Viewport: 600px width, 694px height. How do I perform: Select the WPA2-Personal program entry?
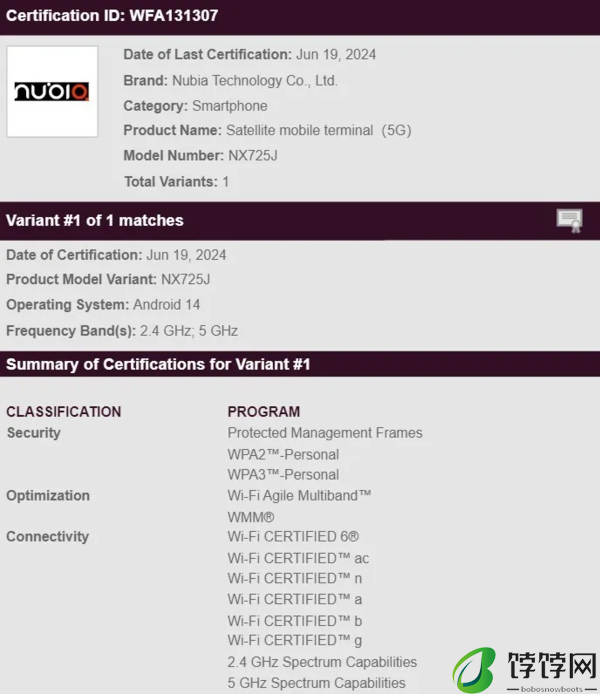coord(283,455)
